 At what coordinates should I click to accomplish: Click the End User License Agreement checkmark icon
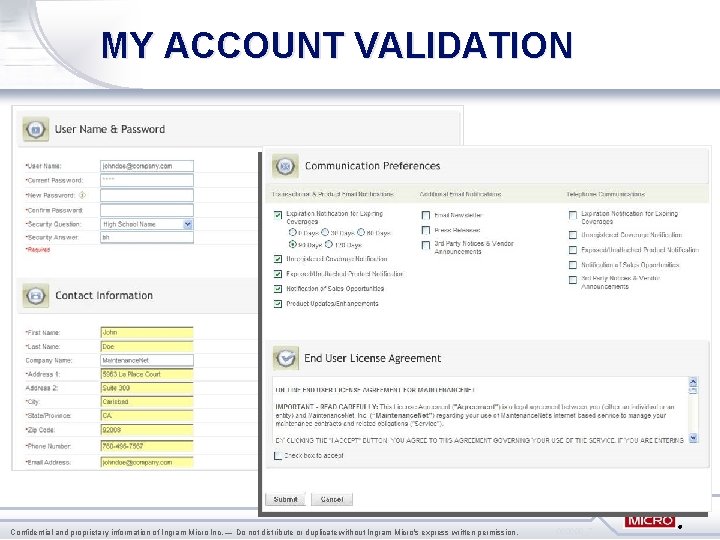[286, 358]
